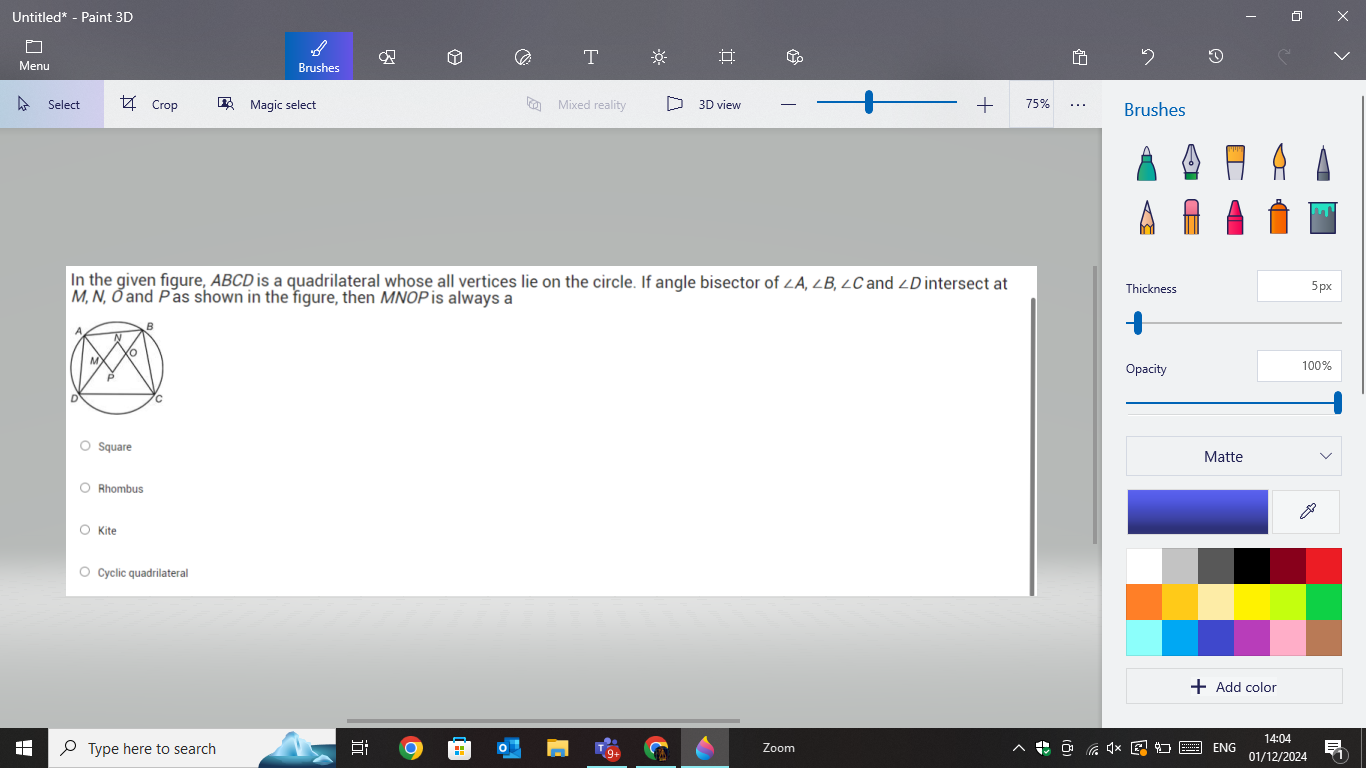This screenshot has width=1366, height=768.
Task: Select the Marker brush
Action: coord(1147,163)
